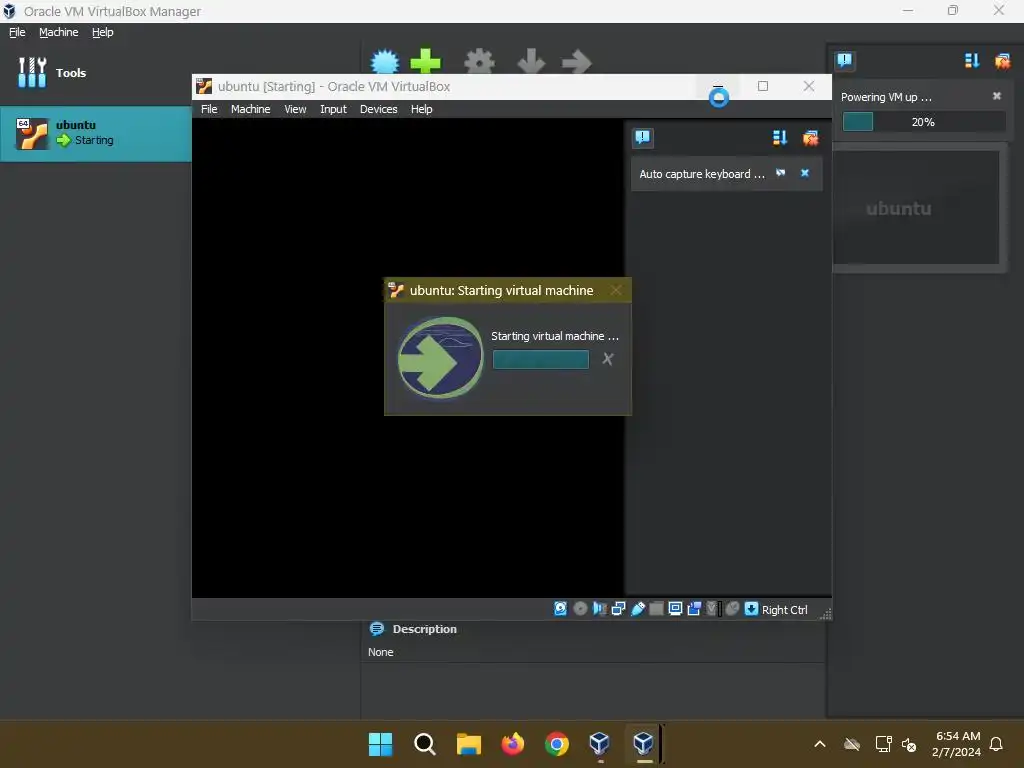The height and width of the screenshot is (768, 1024).
Task: Click the Right Ctrl host key label
Action: pos(784,609)
